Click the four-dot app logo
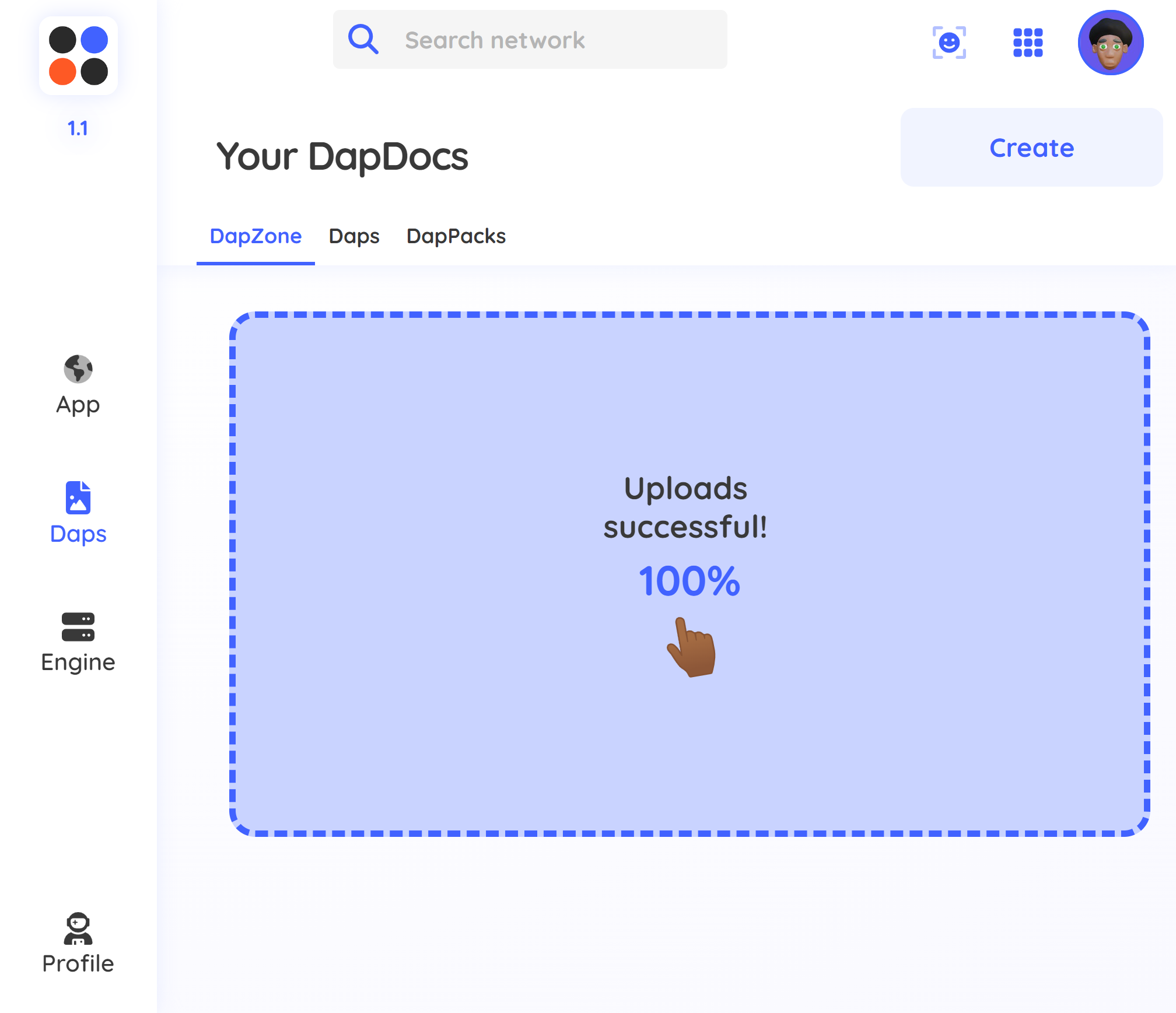1176x1013 pixels. pyautogui.click(x=78, y=56)
